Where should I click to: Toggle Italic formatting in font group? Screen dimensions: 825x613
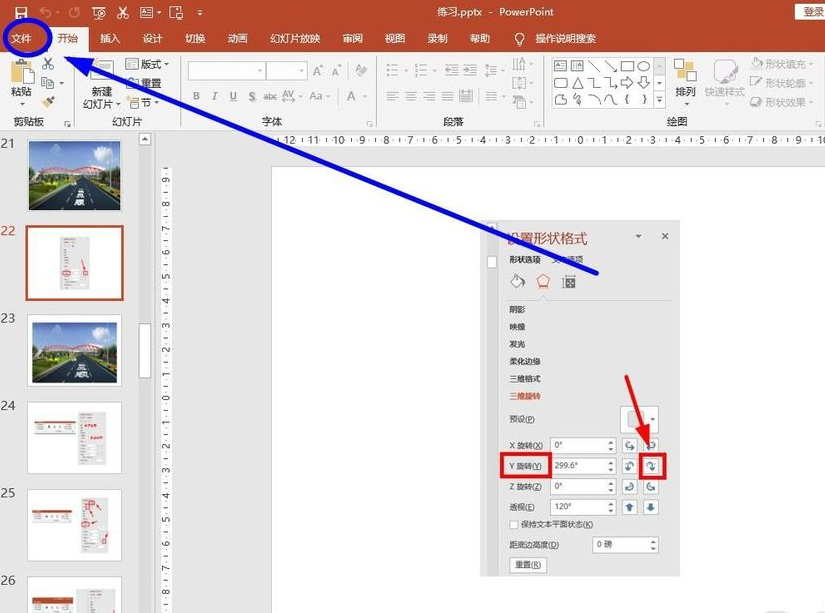tap(213, 97)
